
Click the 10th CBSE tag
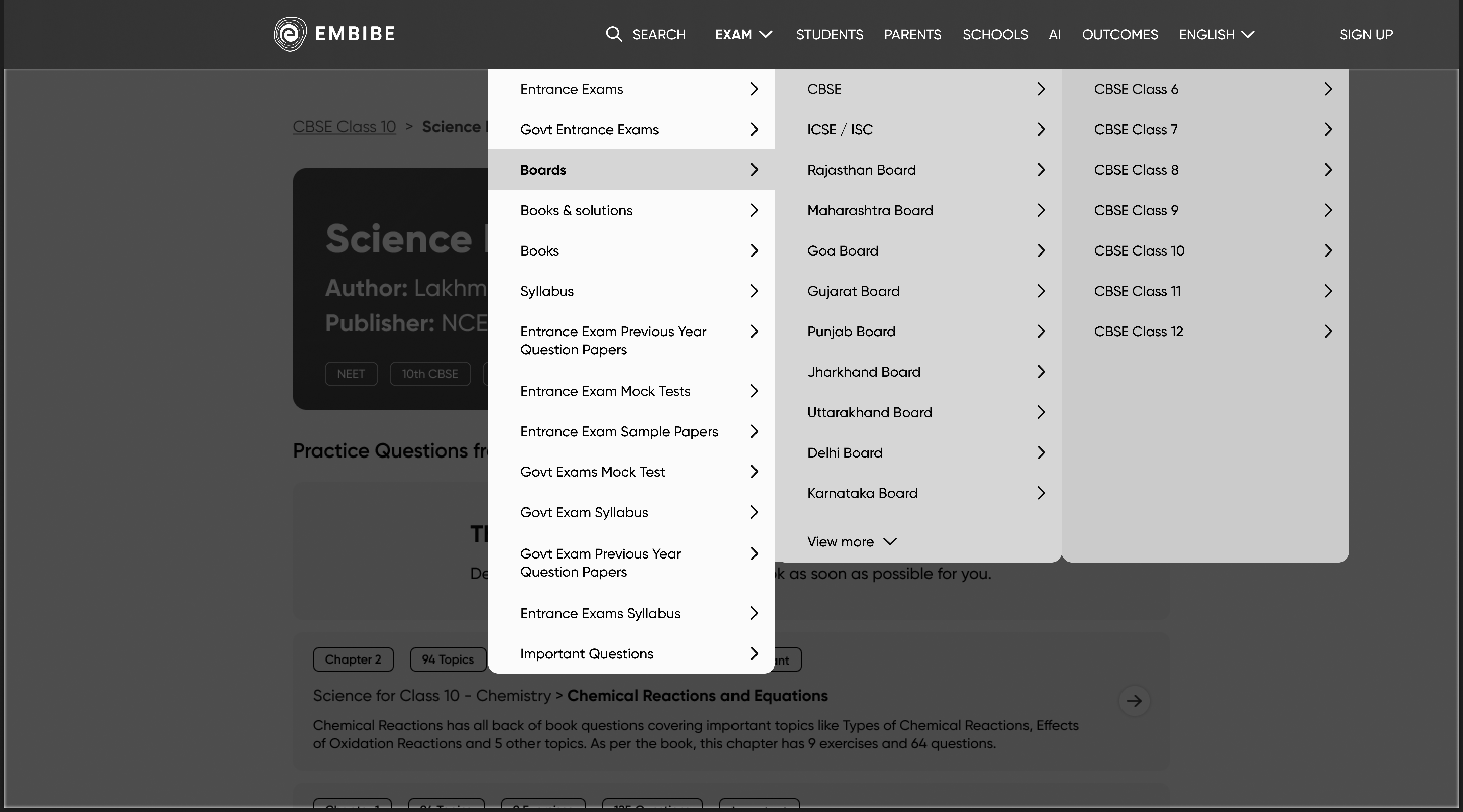click(430, 374)
